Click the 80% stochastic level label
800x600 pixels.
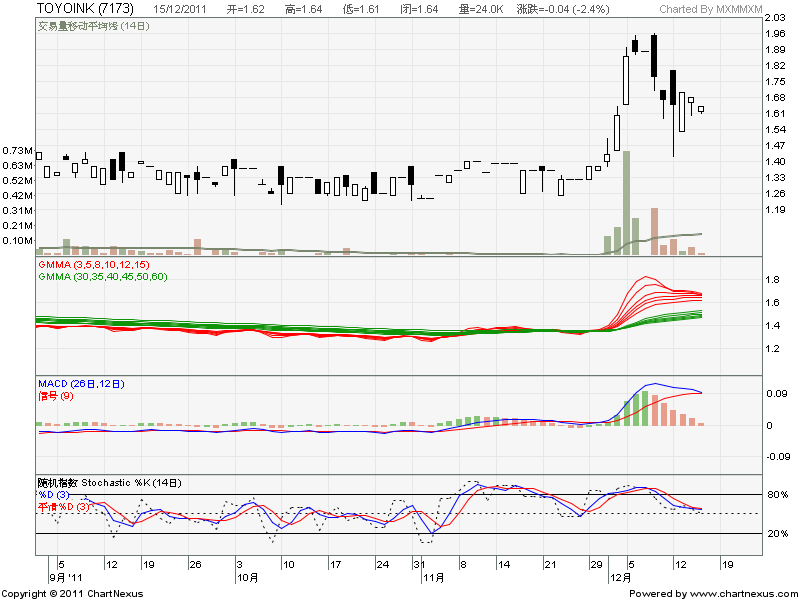coord(774,495)
